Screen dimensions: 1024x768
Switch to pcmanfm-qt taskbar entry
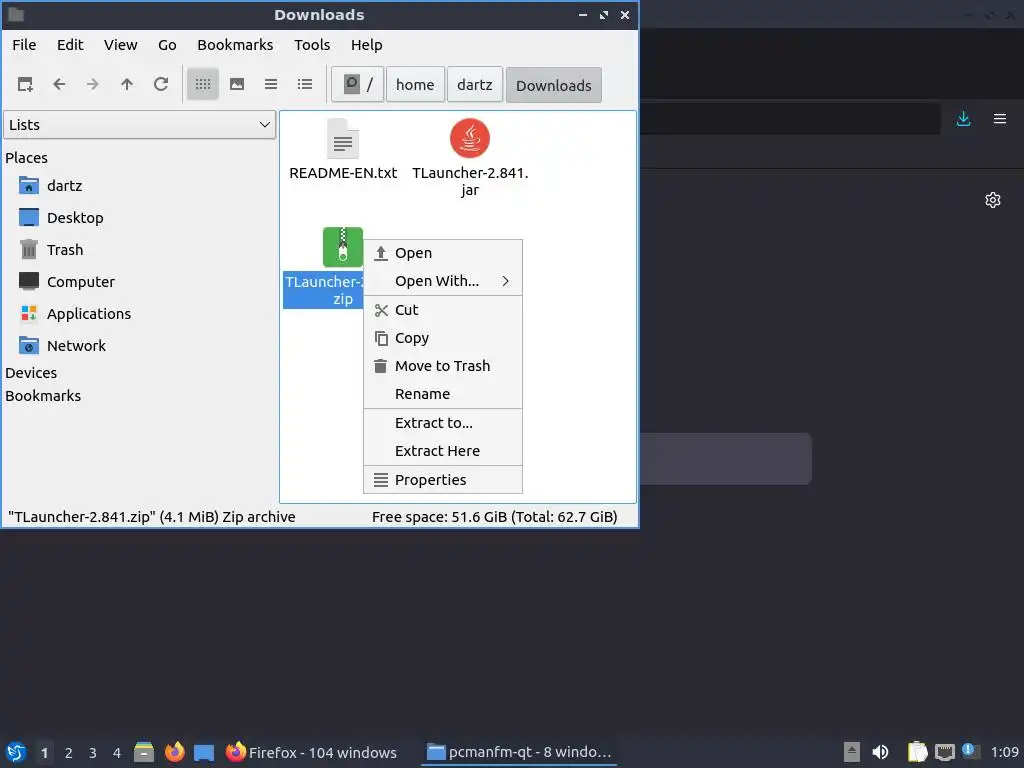click(x=519, y=752)
